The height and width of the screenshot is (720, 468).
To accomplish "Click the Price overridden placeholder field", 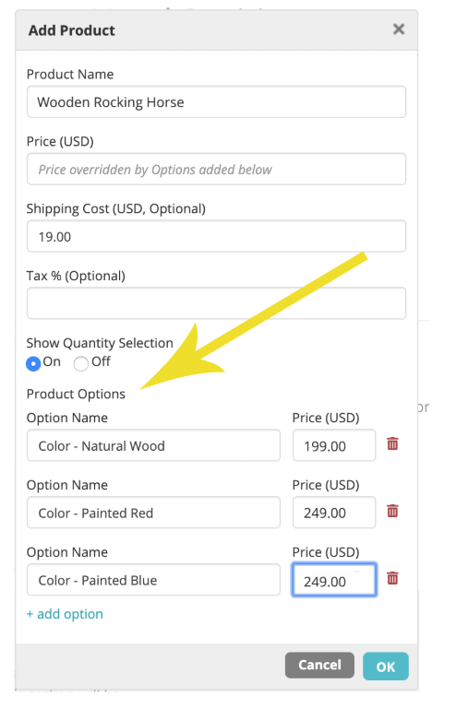I will pos(216,169).
